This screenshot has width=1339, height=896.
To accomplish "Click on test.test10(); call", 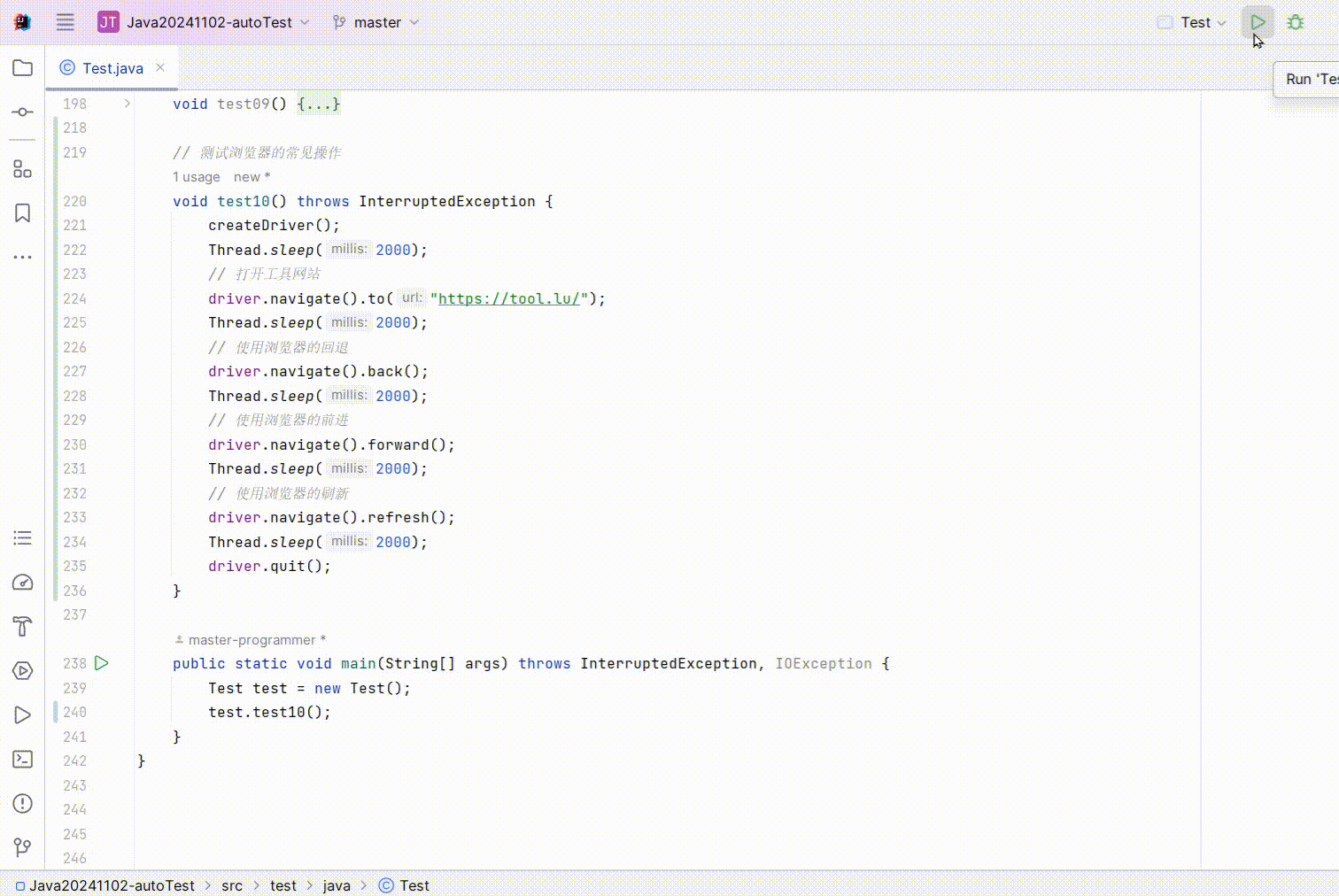I will (269, 712).
